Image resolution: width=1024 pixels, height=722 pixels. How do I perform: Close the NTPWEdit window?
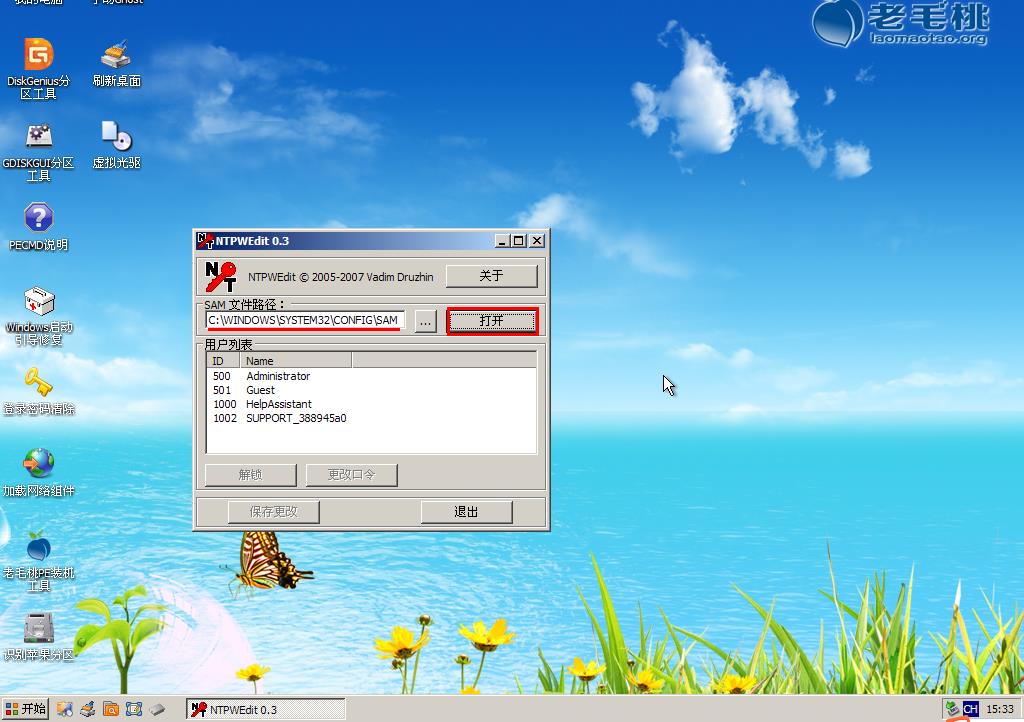point(537,241)
